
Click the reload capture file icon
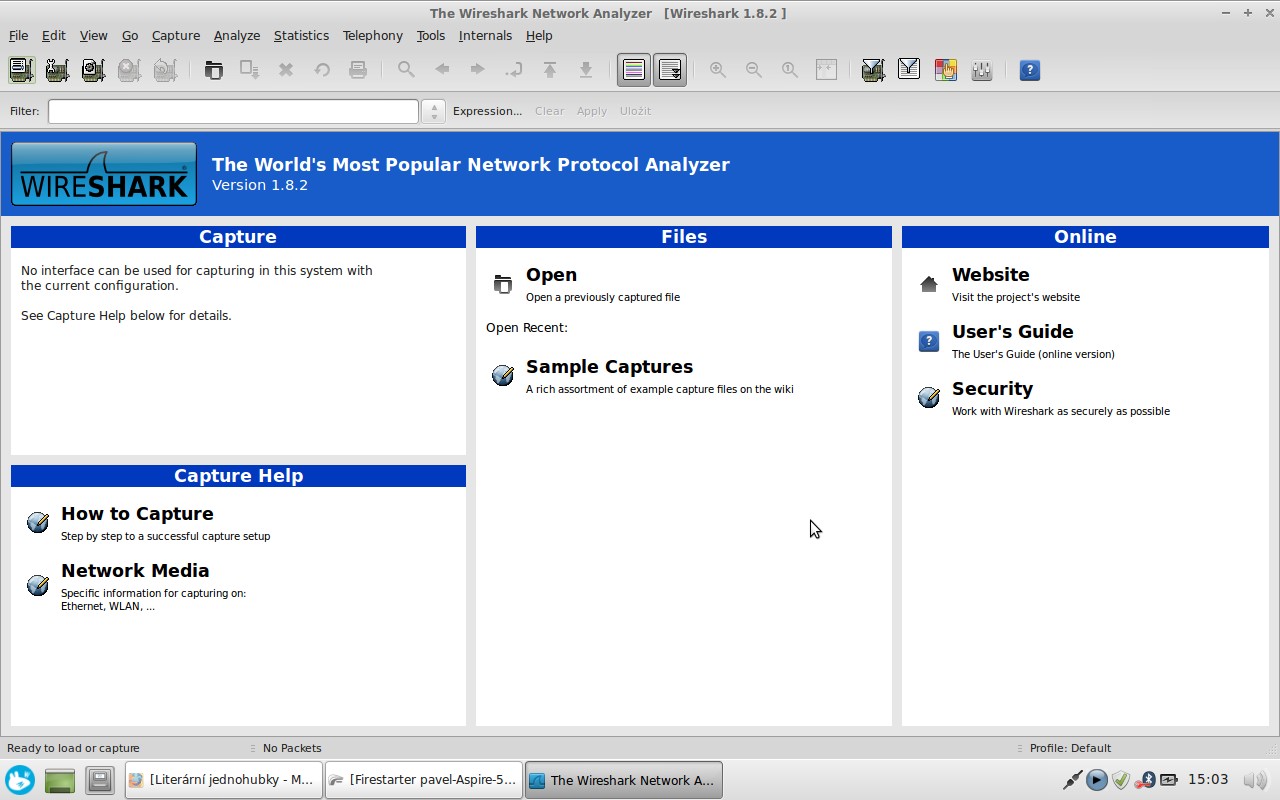(322, 70)
